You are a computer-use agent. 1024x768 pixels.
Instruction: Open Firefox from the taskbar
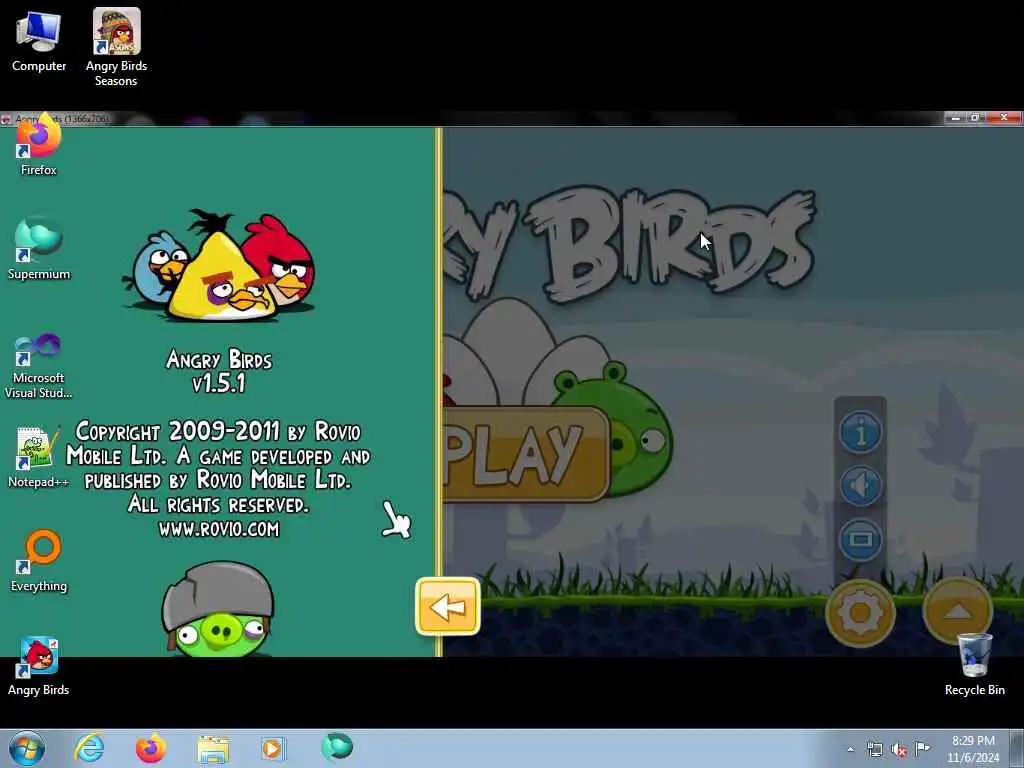[151, 748]
